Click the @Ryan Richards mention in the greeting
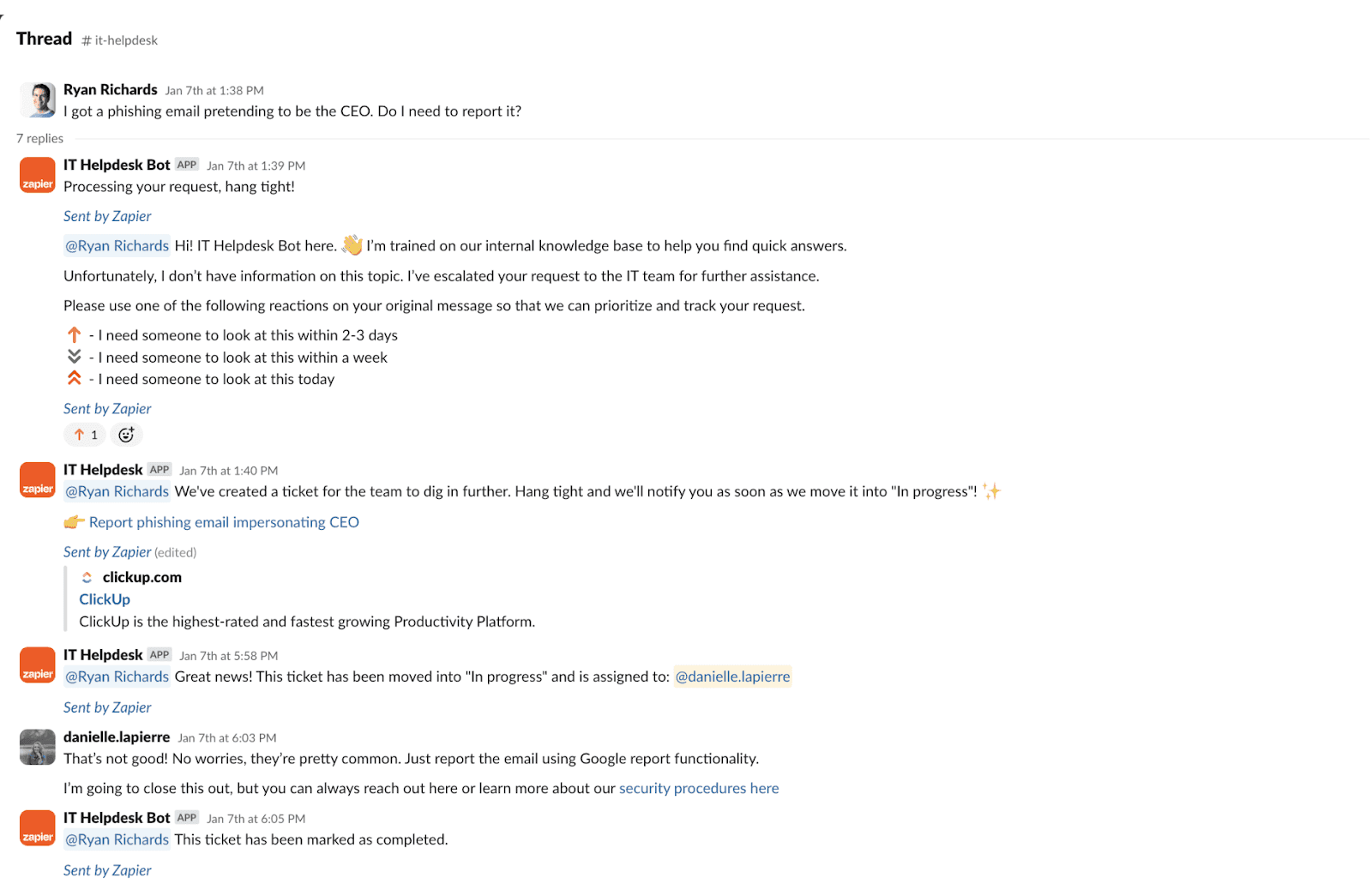The image size is (1372, 896). [x=116, y=245]
